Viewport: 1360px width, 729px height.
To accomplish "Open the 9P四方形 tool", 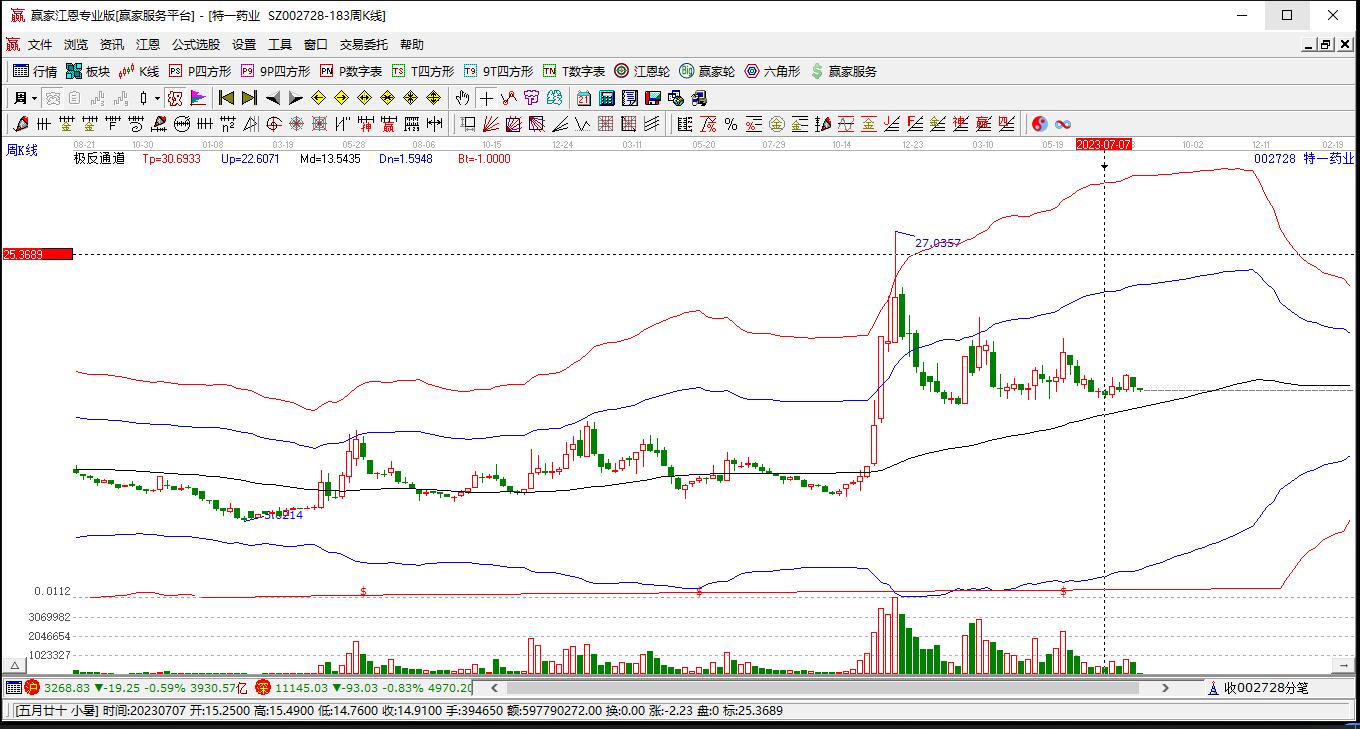I will (x=275, y=71).
